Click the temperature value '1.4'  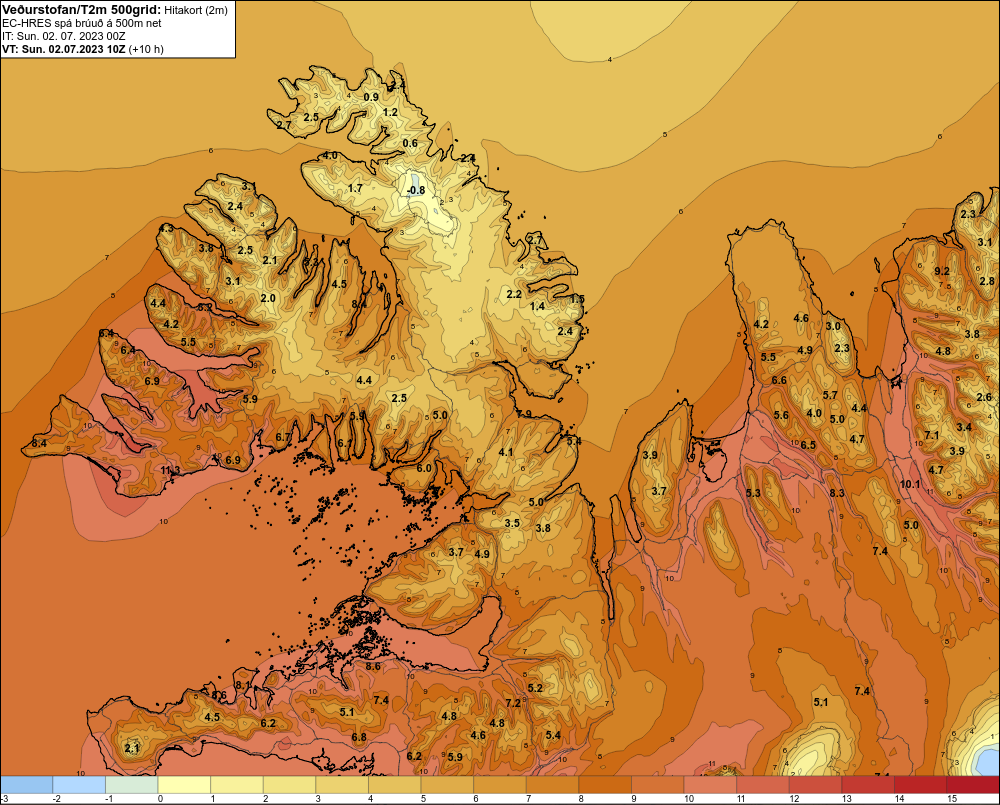[x=538, y=306]
